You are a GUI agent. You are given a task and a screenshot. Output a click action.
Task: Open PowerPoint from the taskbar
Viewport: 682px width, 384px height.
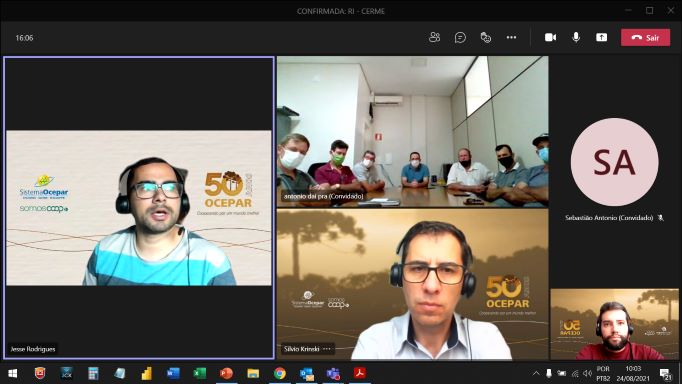point(226,373)
